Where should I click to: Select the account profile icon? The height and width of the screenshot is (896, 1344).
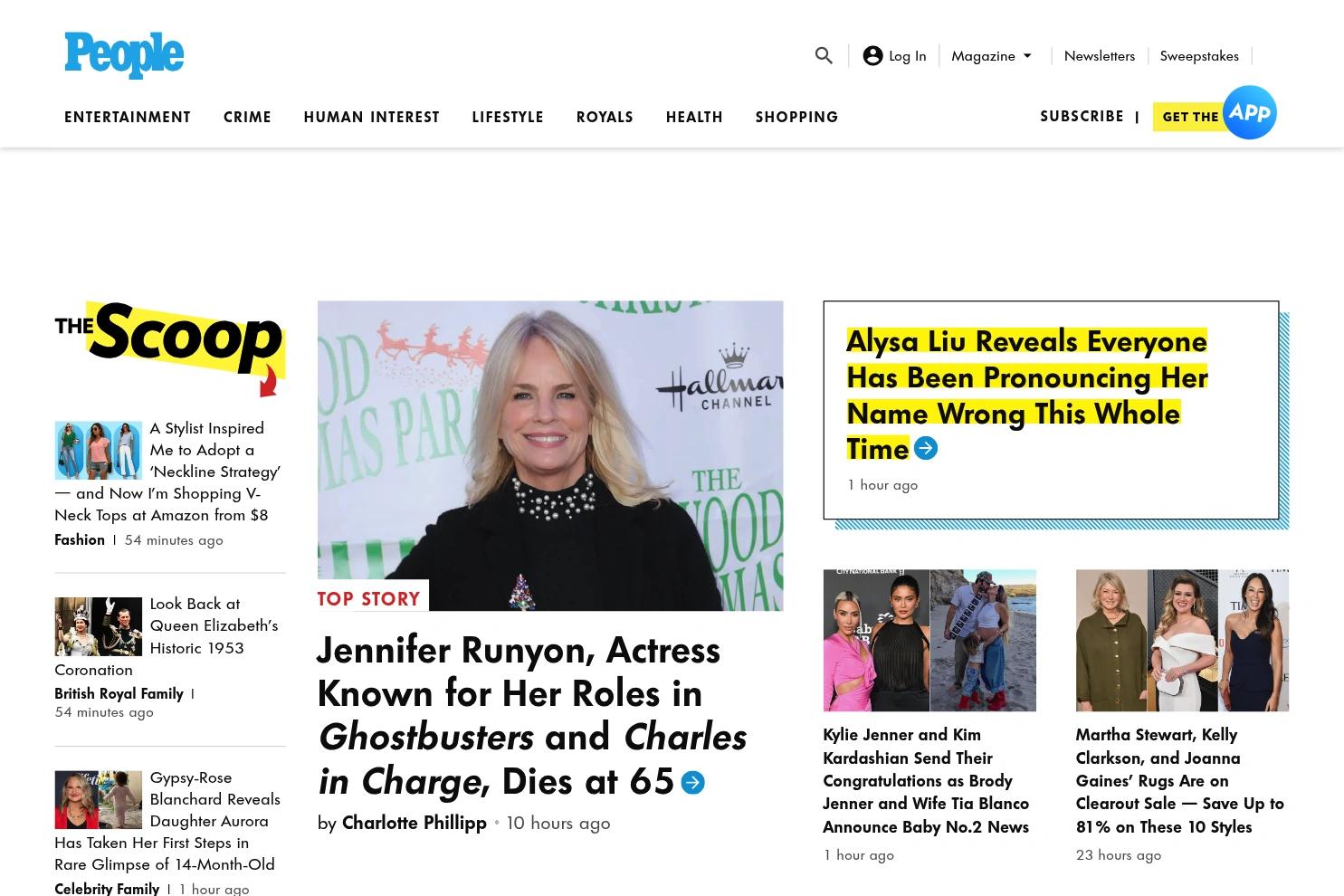(872, 55)
